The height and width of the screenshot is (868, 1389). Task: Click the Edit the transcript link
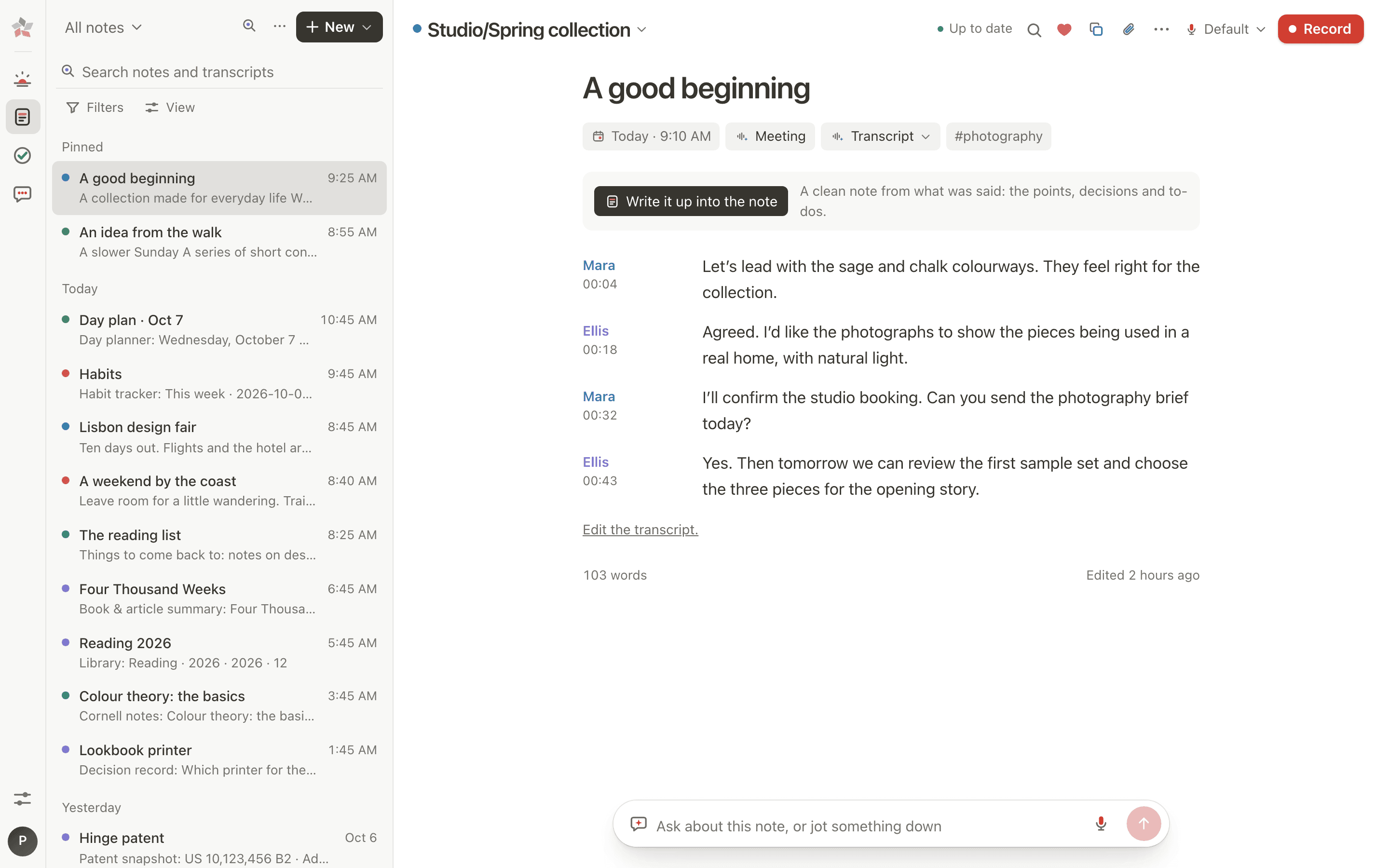tap(640, 529)
